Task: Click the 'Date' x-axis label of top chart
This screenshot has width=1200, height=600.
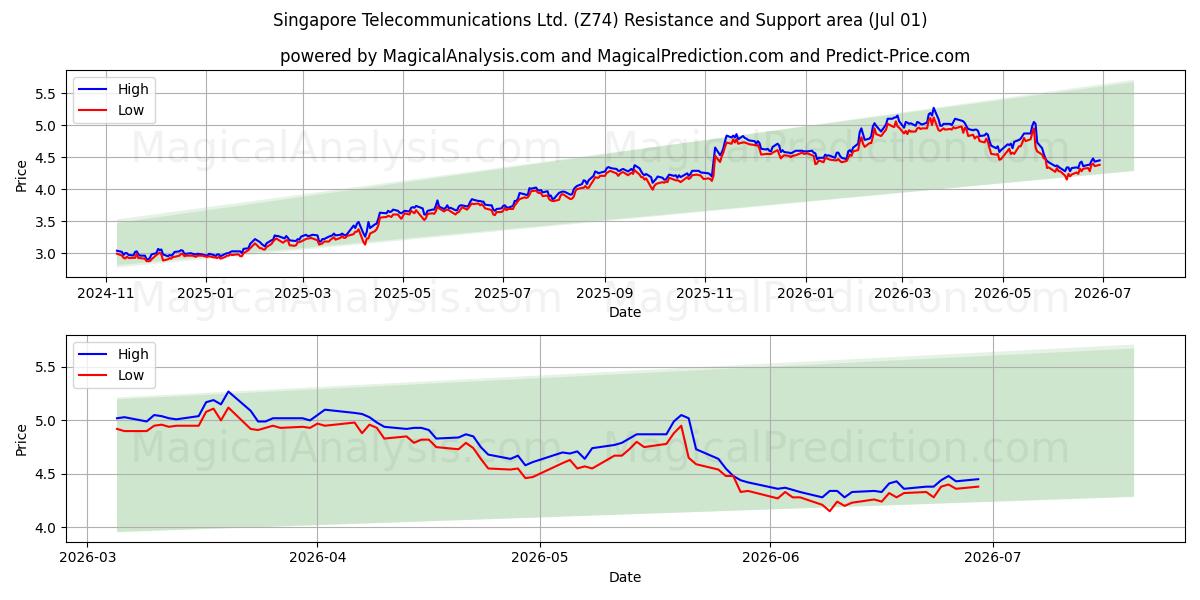Action: (x=625, y=312)
